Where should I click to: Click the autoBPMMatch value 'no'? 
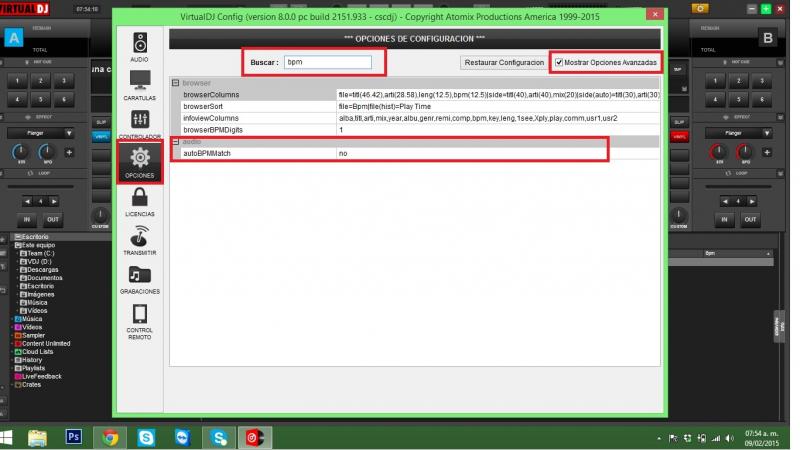pos(343,153)
